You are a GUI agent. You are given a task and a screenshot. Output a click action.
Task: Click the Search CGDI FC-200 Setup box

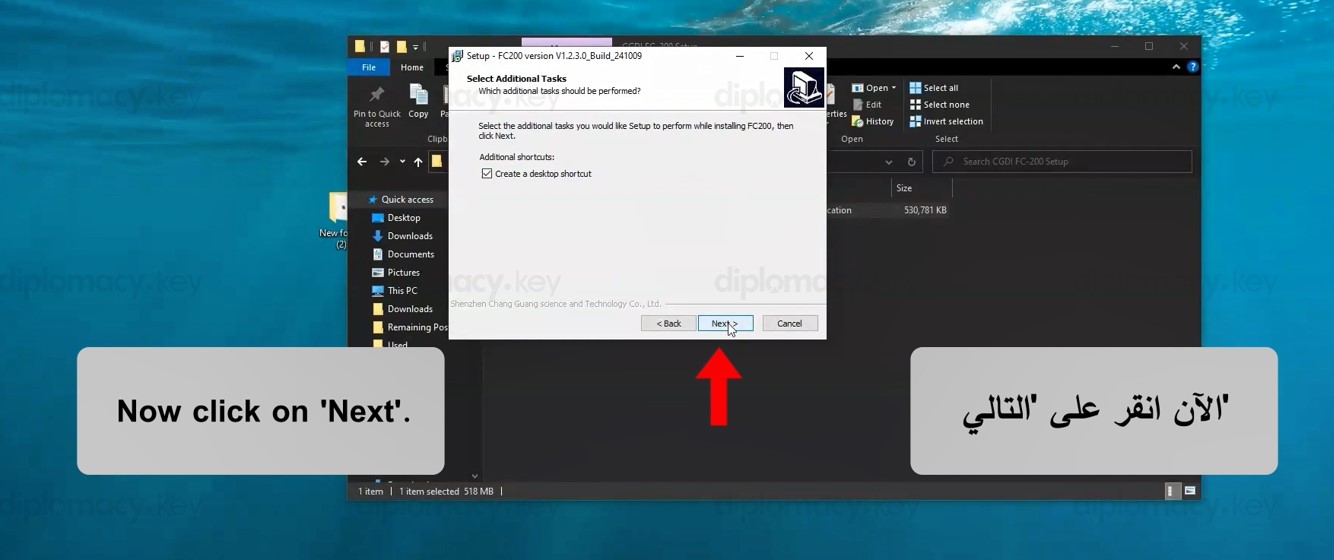pyautogui.click(x=1062, y=161)
